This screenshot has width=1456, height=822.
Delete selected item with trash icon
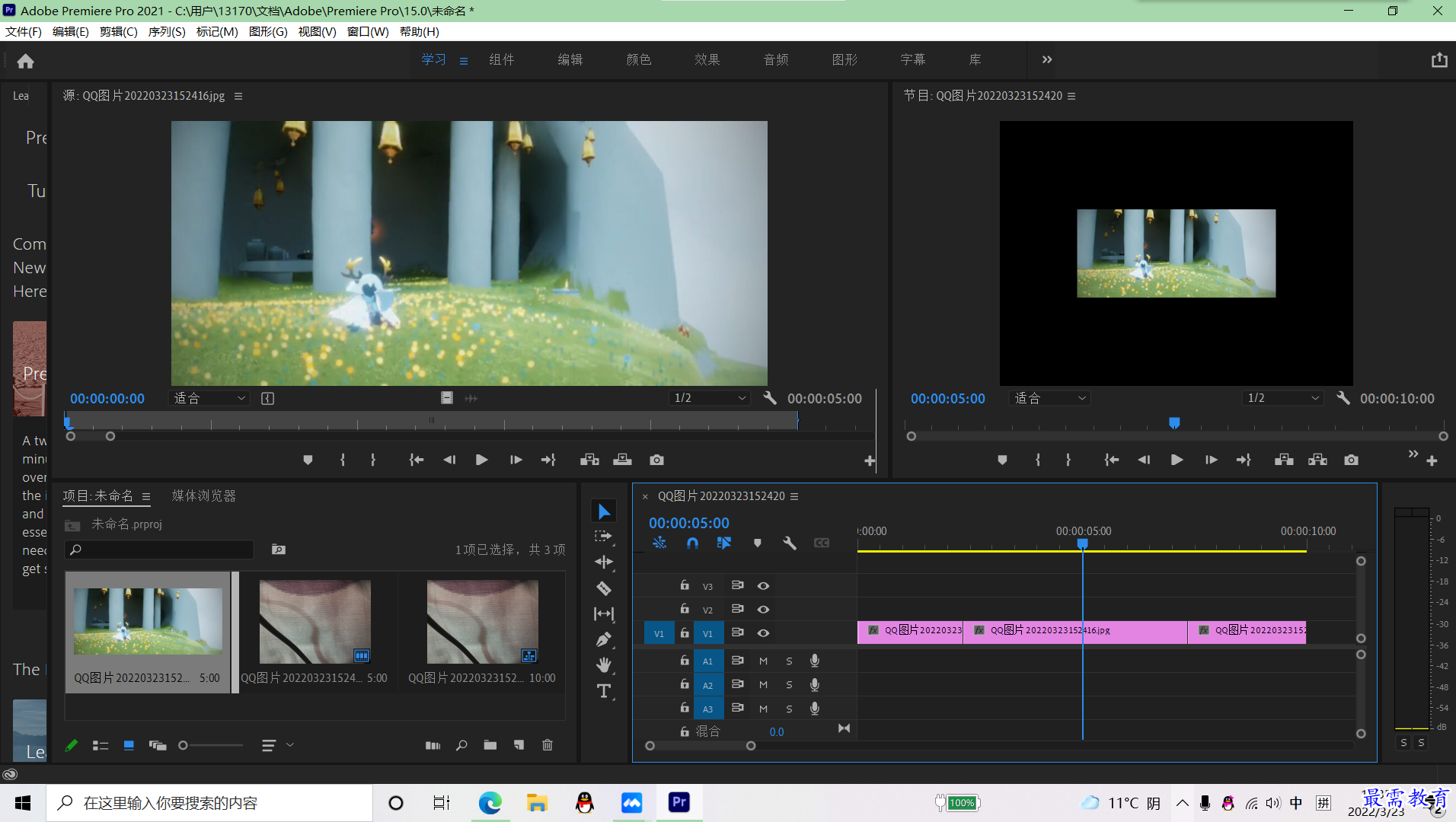coord(548,745)
